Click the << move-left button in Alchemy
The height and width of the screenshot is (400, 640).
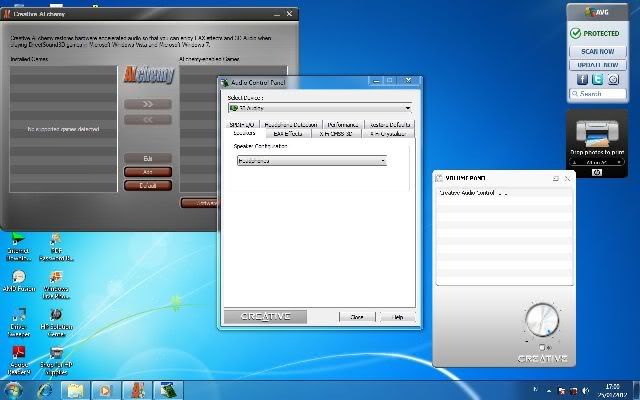[x=148, y=120]
